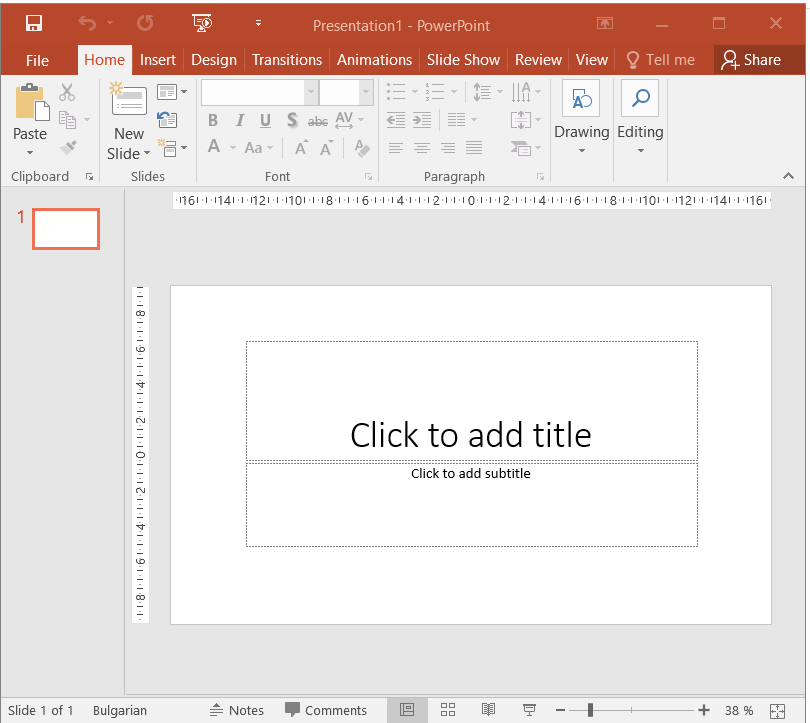Open the font name dropdown
The width and height of the screenshot is (810, 723).
(x=310, y=93)
